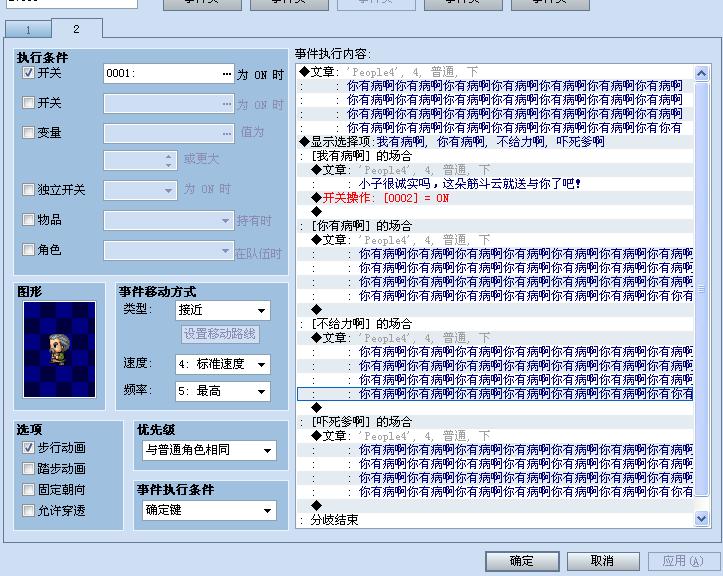The width and height of the screenshot is (723, 576).
Task: Enable the 物品 condition checkbox
Action: (x=29, y=219)
